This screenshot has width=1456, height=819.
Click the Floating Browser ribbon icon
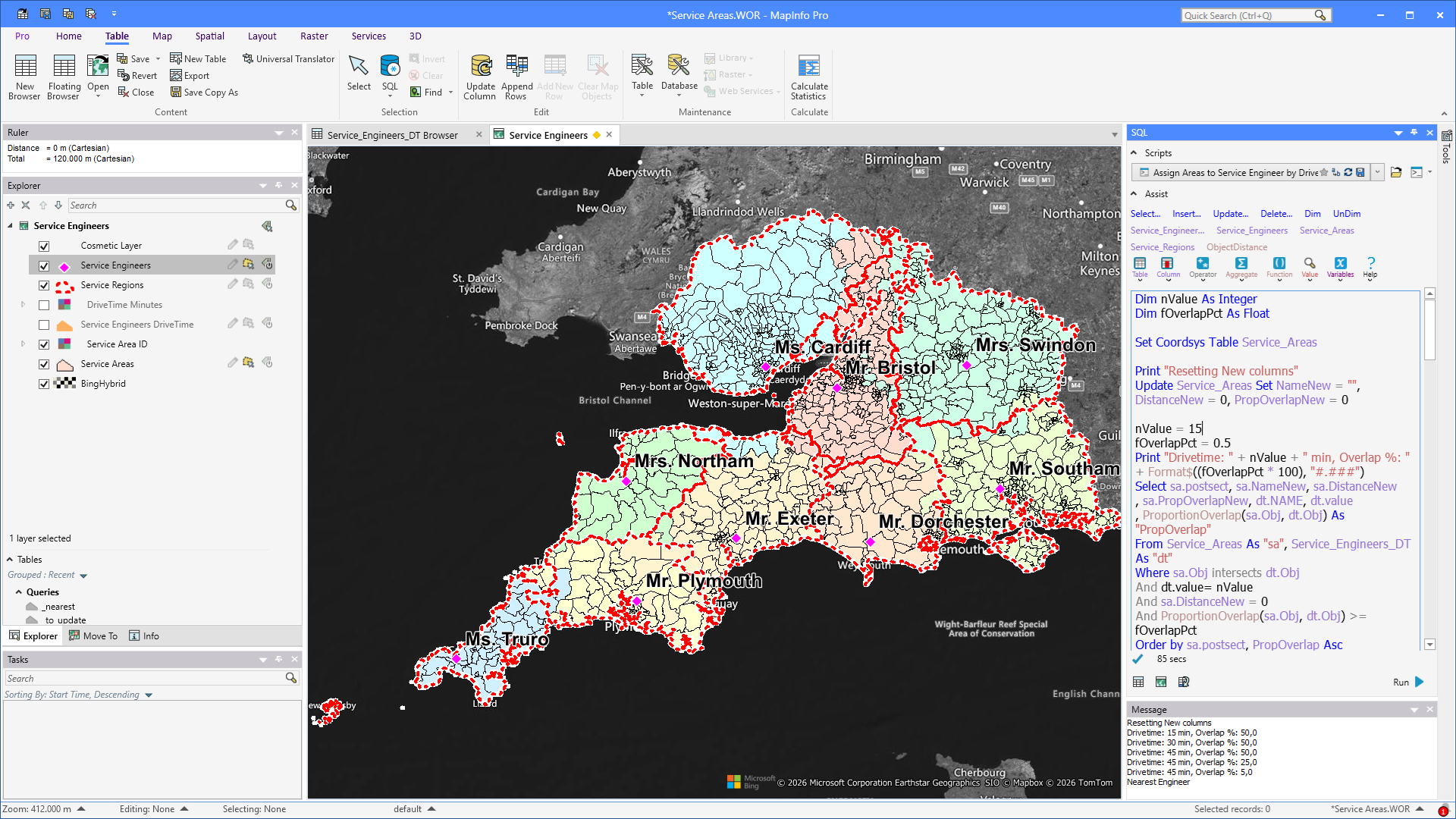coord(64,77)
